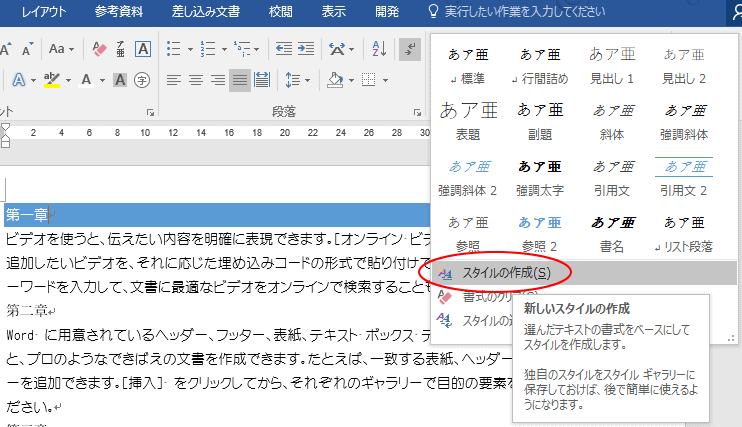Open the text effects dropdown arrow
The width and height of the screenshot is (742, 427).
click(x=33, y=80)
